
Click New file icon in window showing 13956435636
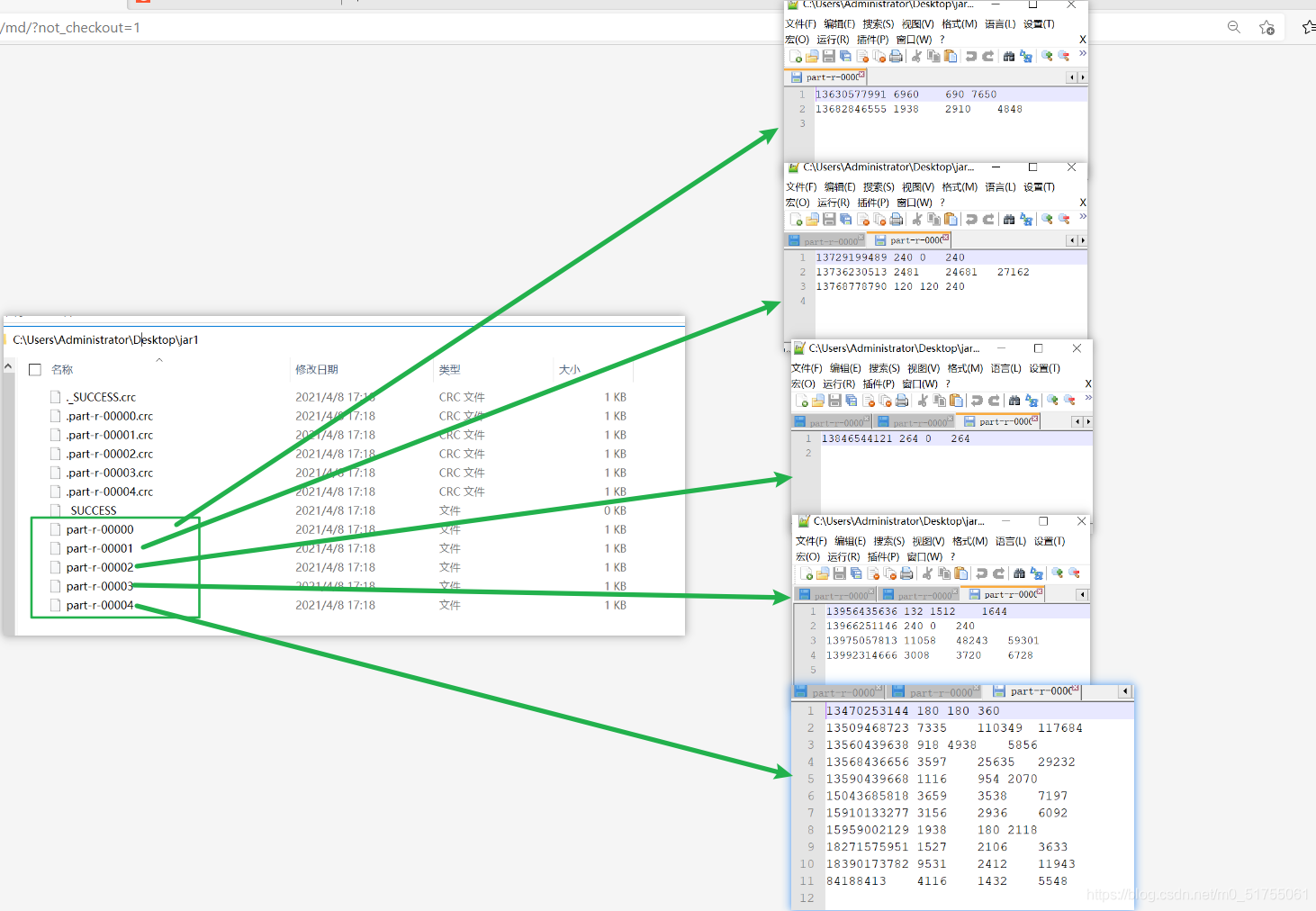(x=807, y=573)
